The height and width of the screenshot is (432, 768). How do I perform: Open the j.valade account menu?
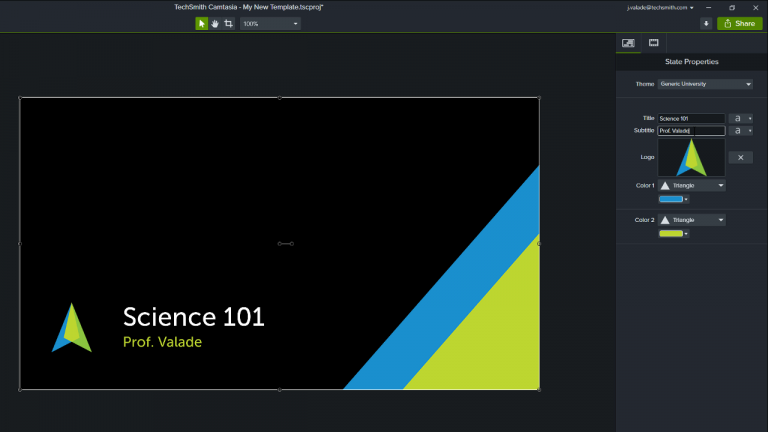point(660,8)
